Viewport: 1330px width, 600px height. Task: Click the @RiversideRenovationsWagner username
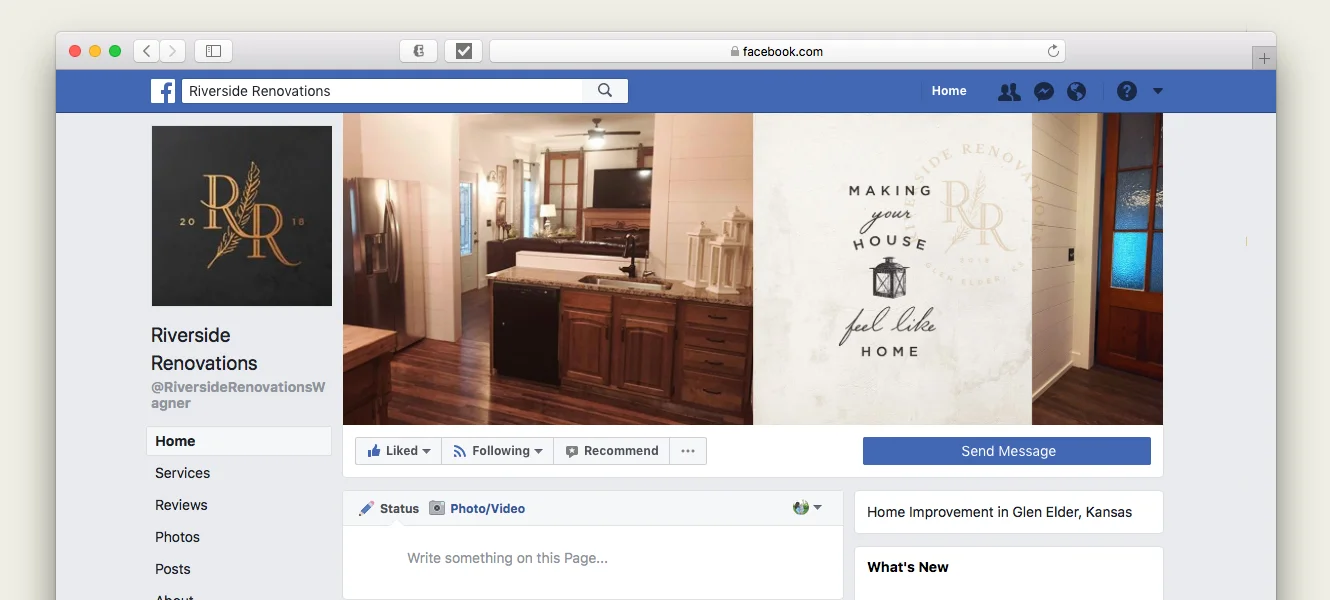tap(238, 395)
